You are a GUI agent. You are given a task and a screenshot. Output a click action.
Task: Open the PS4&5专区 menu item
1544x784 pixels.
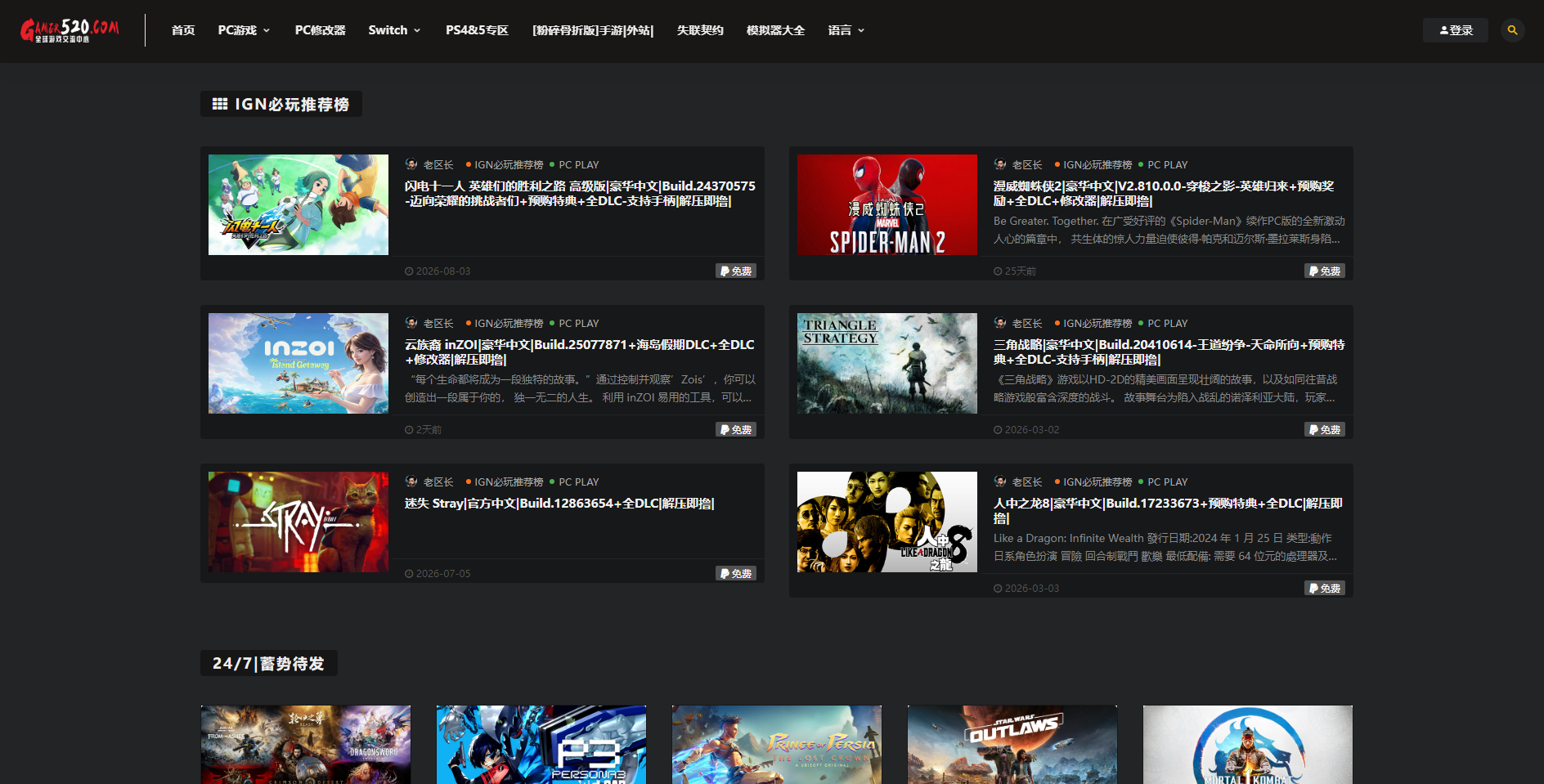477,30
